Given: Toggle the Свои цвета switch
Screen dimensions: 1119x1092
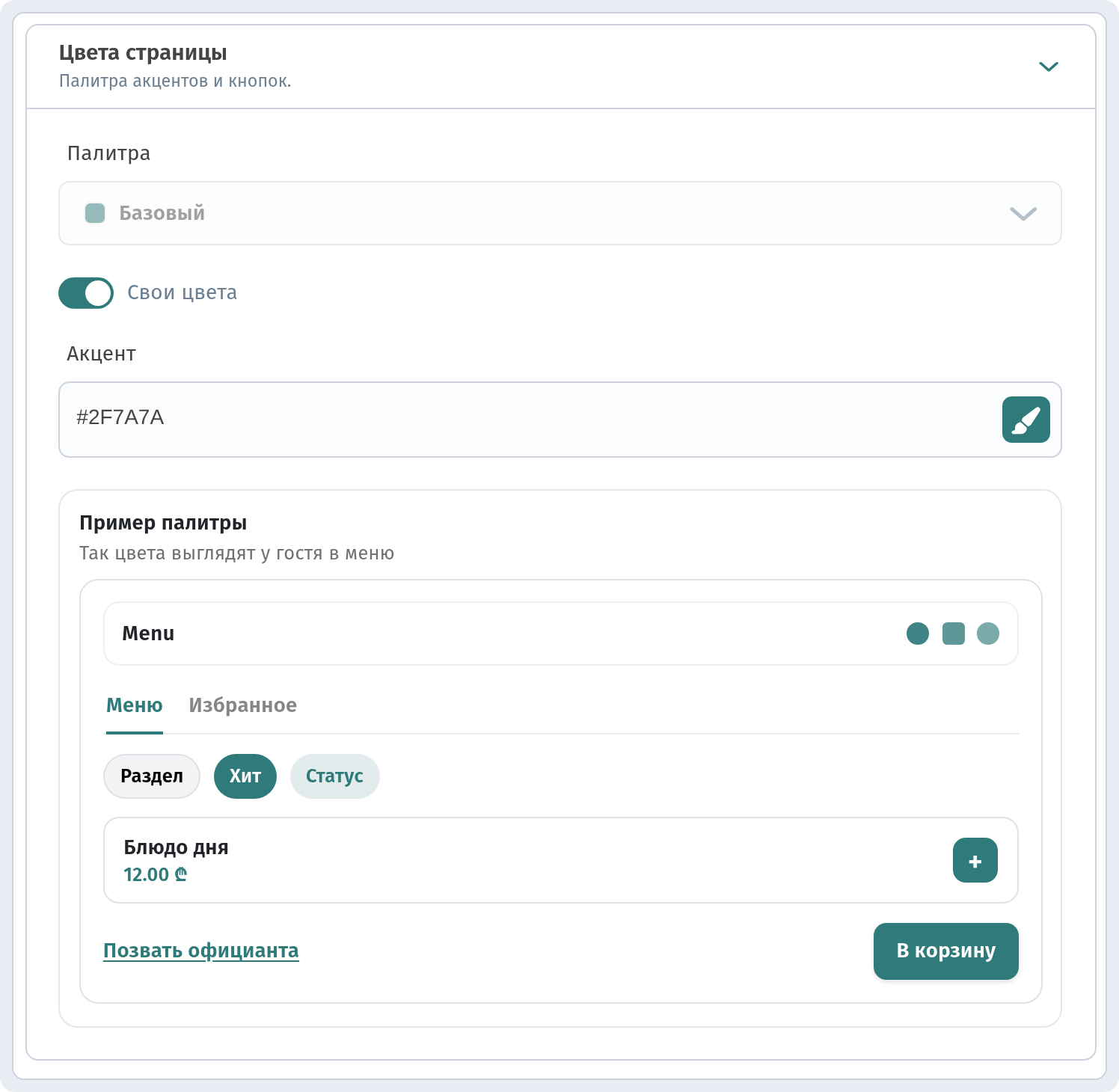Looking at the screenshot, I should [x=86, y=293].
